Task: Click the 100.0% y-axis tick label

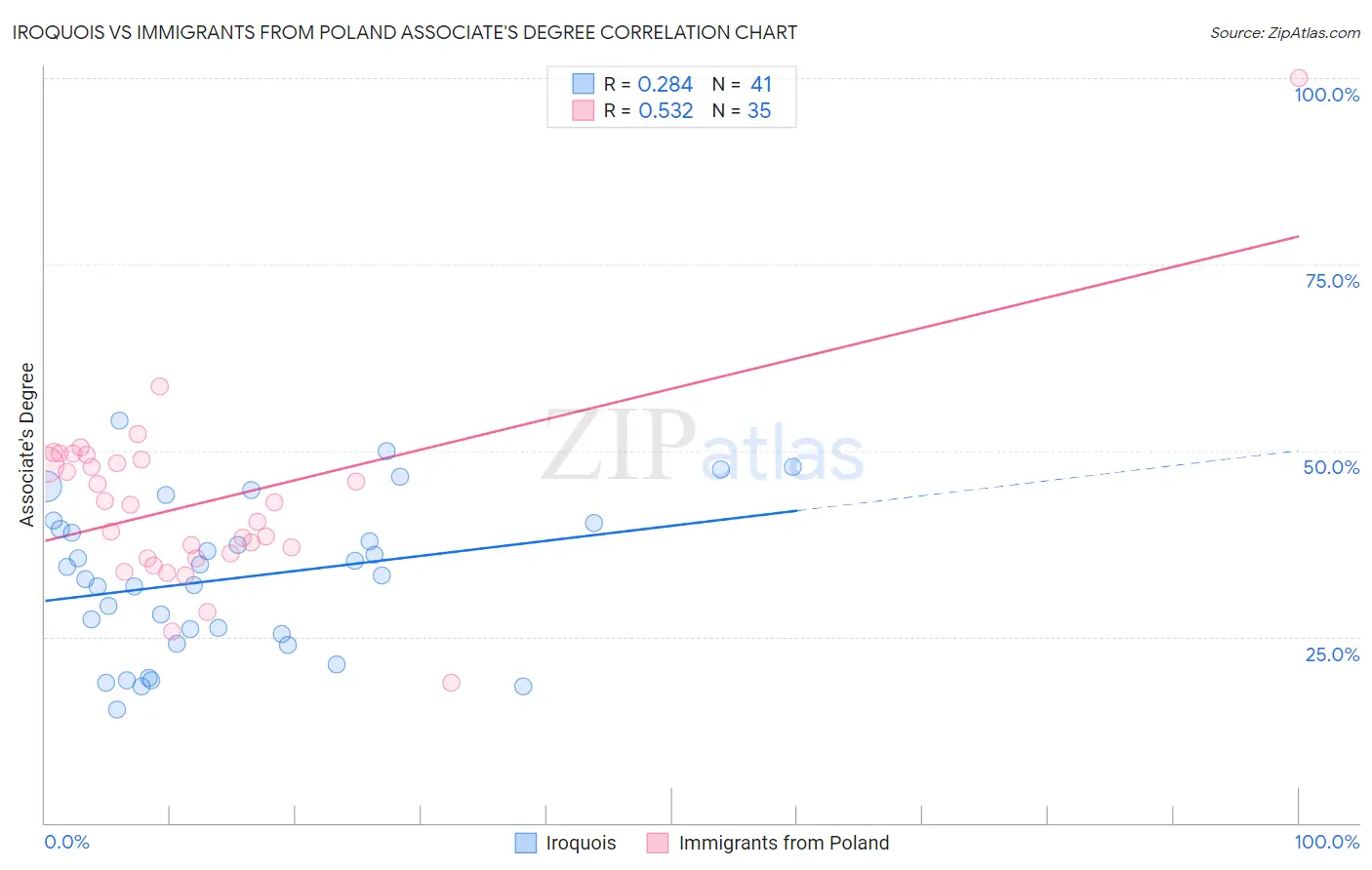Action: (x=1327, y=95)
